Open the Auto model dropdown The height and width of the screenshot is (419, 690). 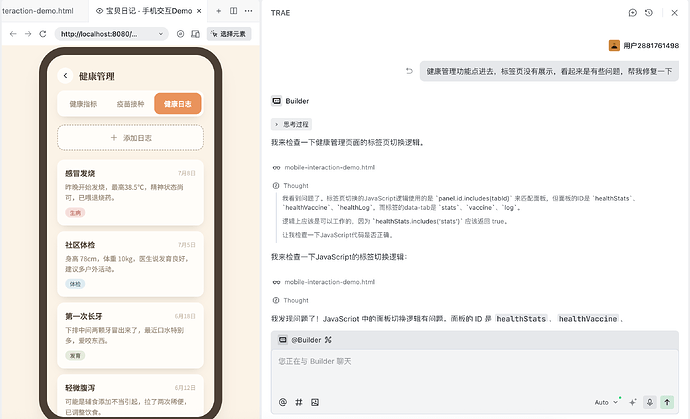click(x=606, y=402)
